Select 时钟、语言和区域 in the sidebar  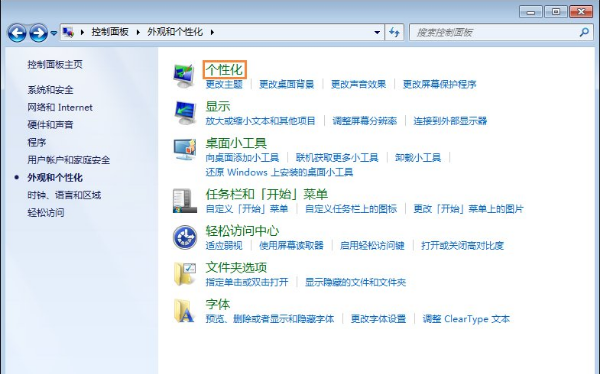pyautogui.click(x=64, y=195)
